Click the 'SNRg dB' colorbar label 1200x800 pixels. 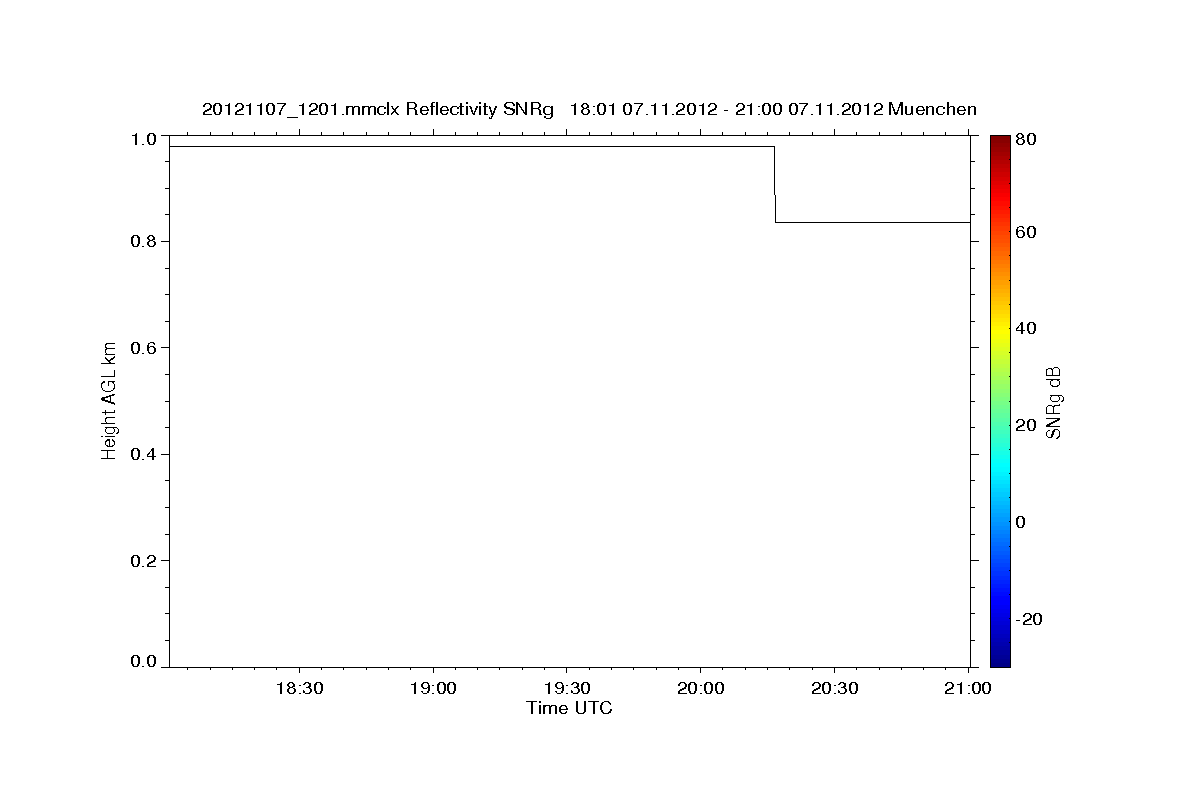coord(1054,402)
